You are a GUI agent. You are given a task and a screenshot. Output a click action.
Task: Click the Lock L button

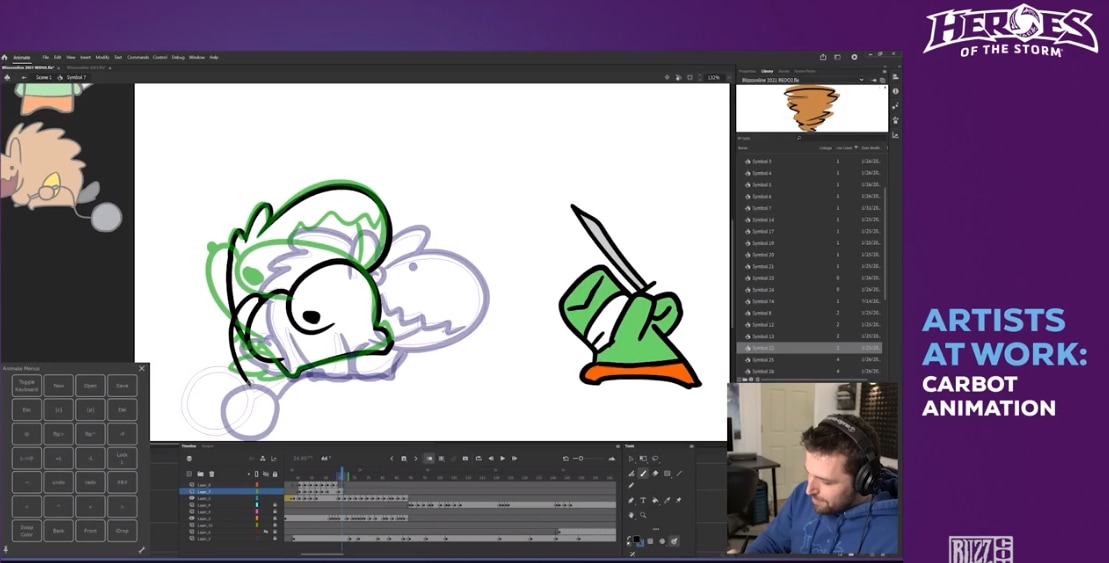122,458
